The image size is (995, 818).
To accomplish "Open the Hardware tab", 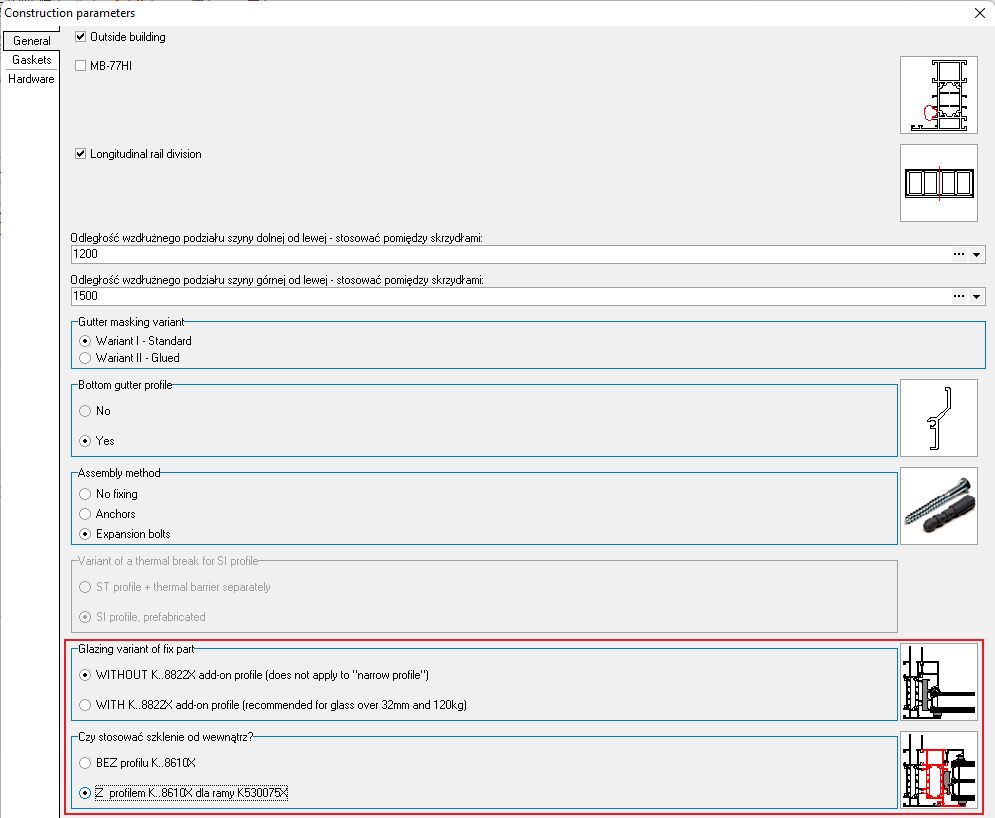I will pos(31,79).
